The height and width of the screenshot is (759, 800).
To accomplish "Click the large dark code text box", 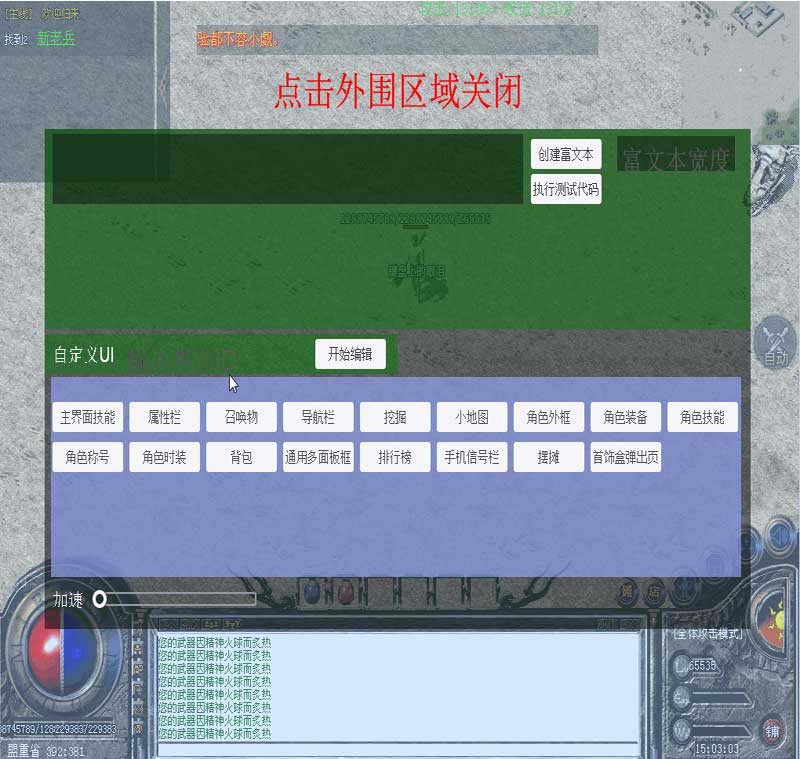I will click(288, 169).
